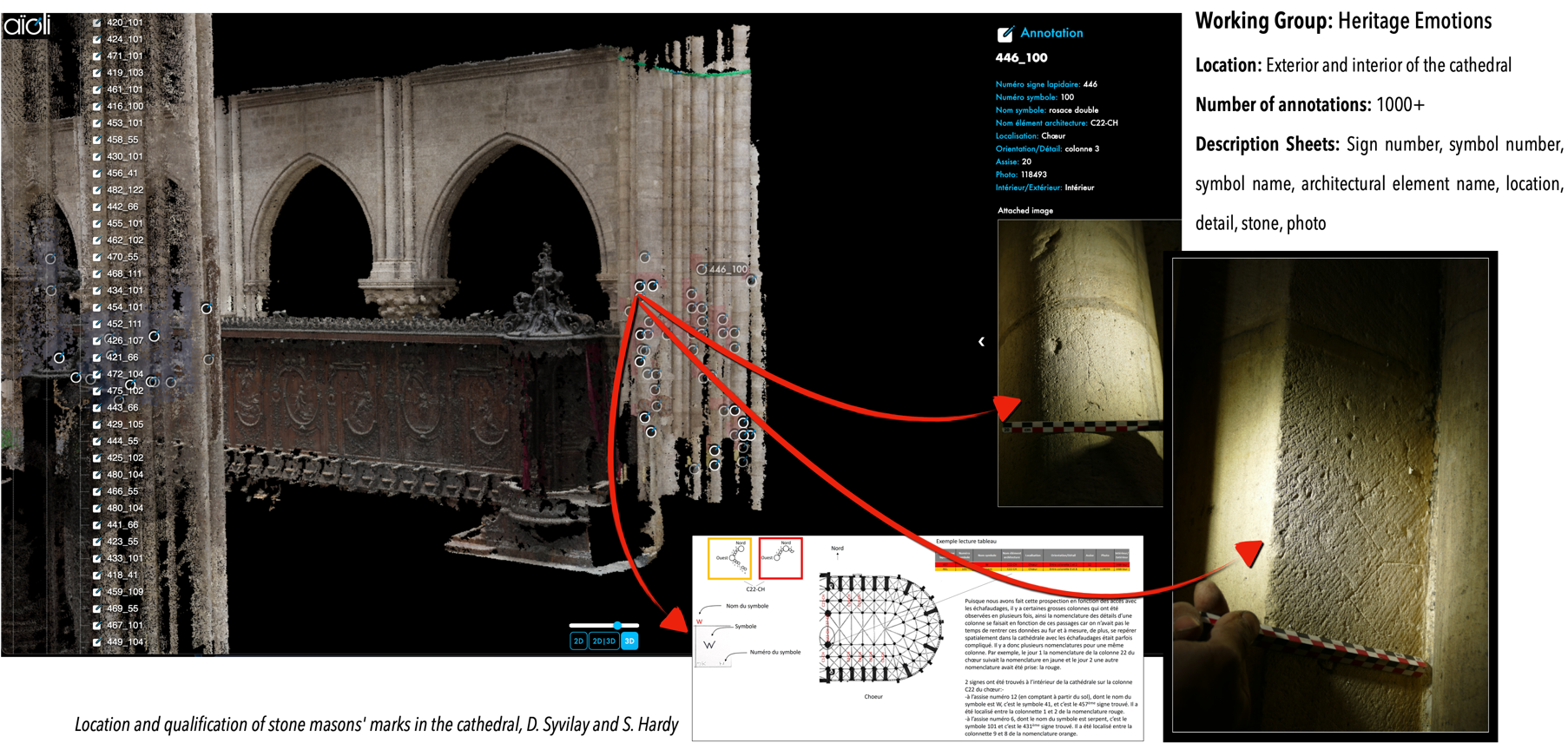Click the annotation icon beside 420_101
This screenshot has width=1568, height=743.
[x=97, y=23]
